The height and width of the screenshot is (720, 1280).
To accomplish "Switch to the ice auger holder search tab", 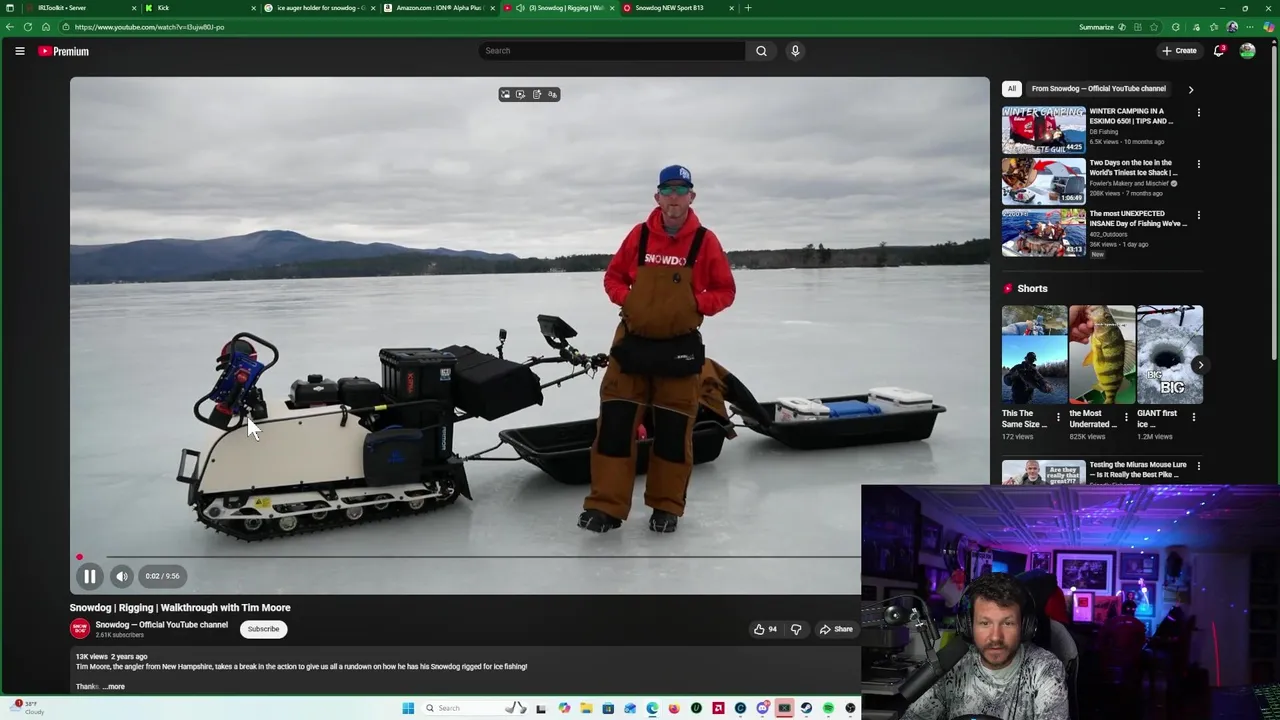I will (320, 8).
